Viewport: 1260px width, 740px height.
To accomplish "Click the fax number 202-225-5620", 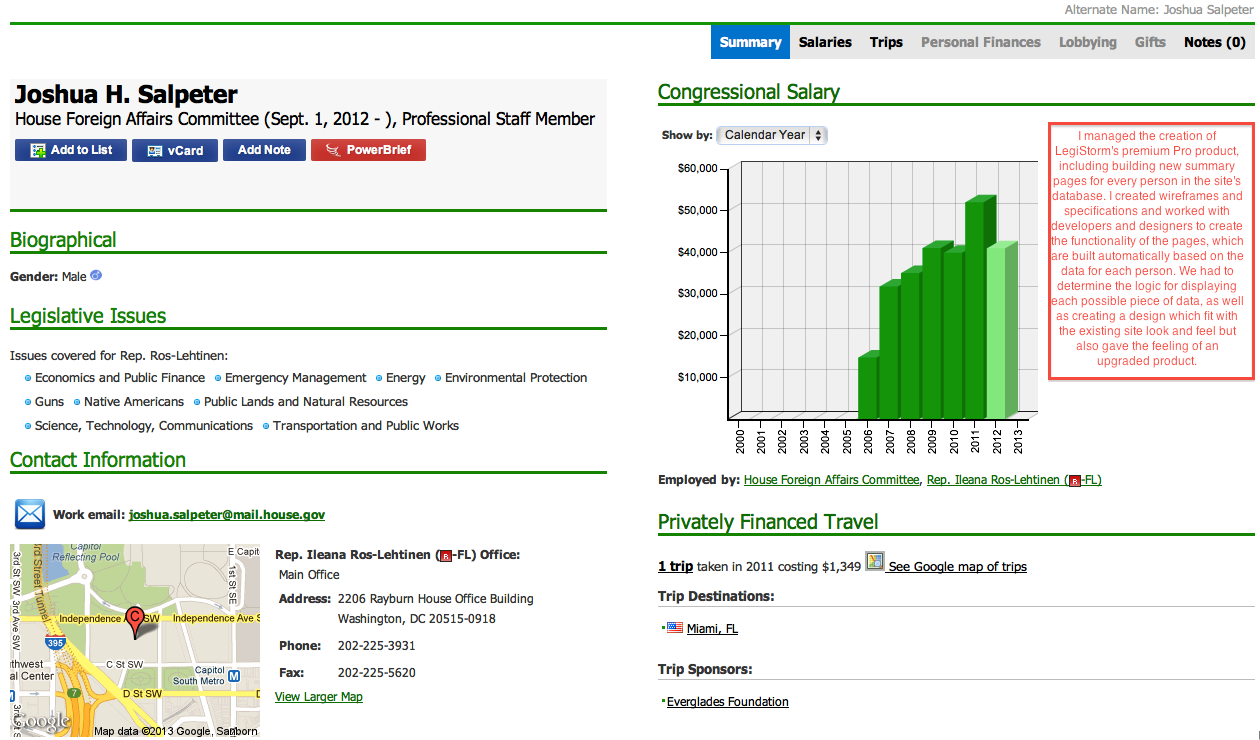I will [377, 673].
